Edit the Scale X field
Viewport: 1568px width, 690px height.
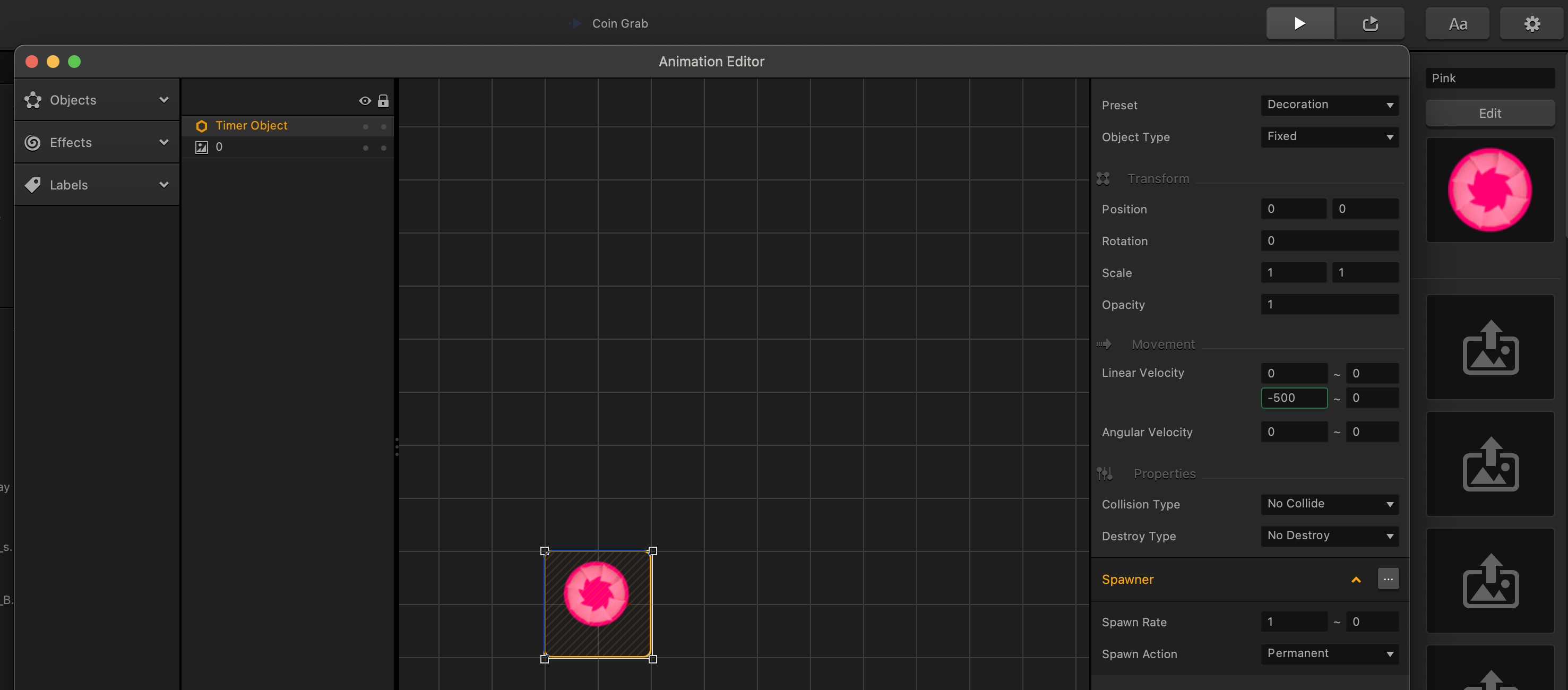point(1294,273)
